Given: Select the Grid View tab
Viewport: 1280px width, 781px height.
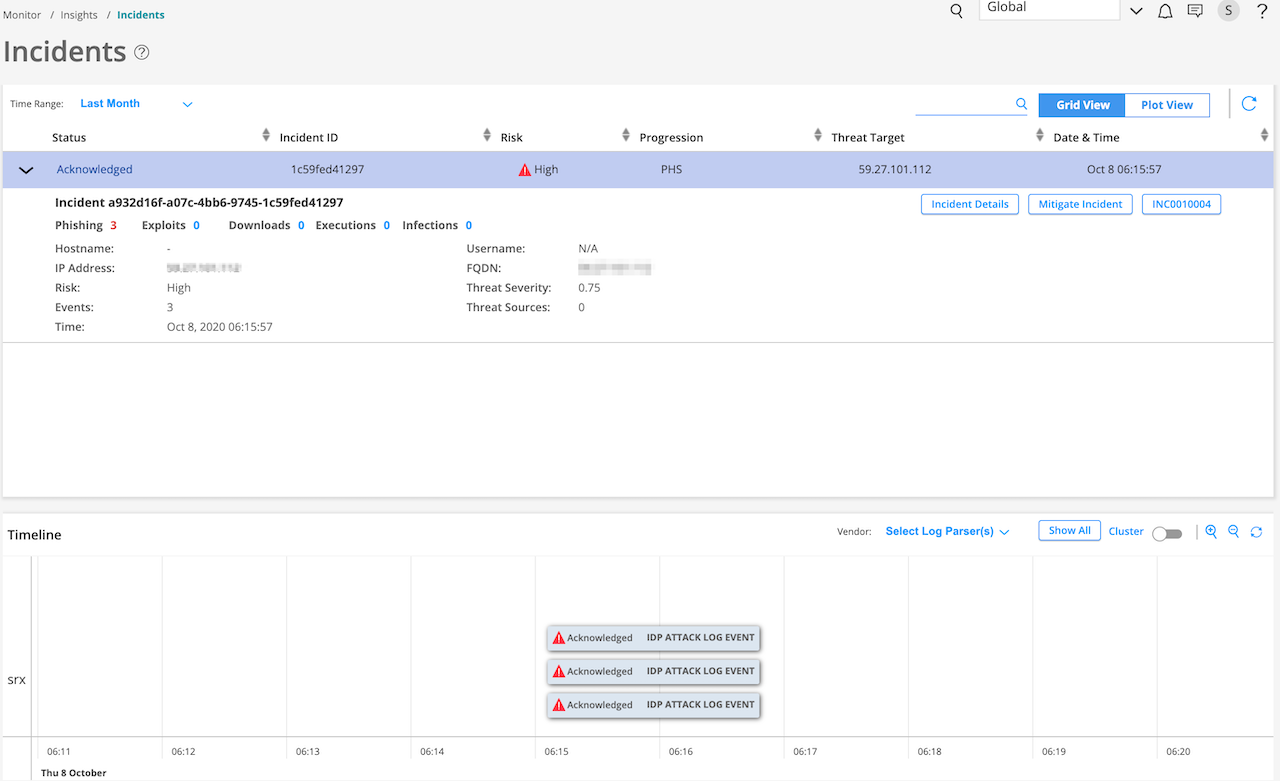Looking at the screenshot, I should pyautogui.click(x=1082, y=105).
